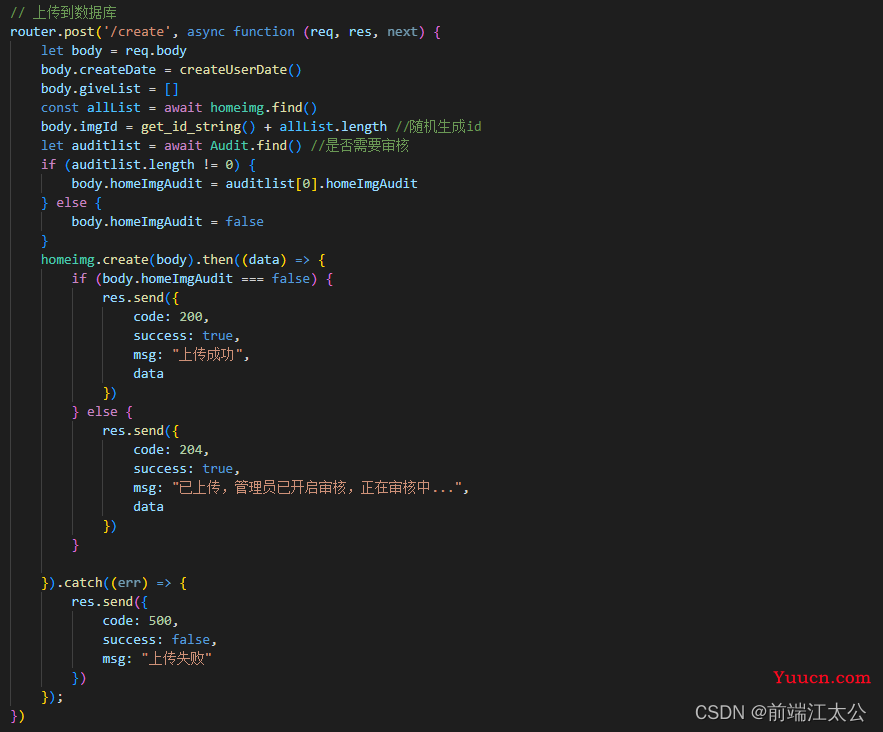Click the Yuucn.com red watermark link
Image resolution: width=883 pixels, height=732 pixels.
822,677
